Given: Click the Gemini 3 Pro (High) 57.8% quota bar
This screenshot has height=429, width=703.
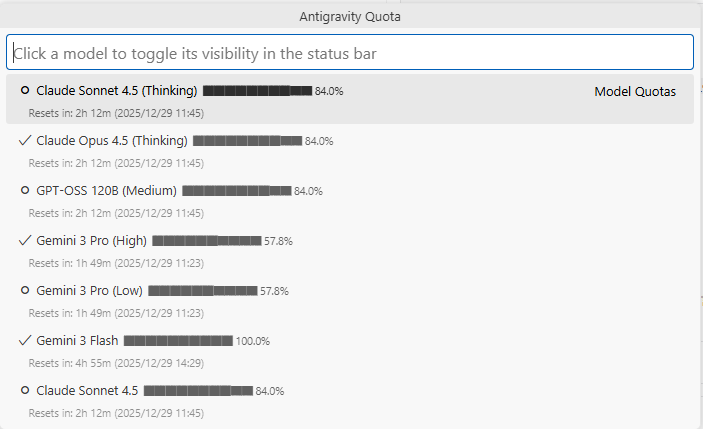Looking at the screenshot, I should (207, 241).
